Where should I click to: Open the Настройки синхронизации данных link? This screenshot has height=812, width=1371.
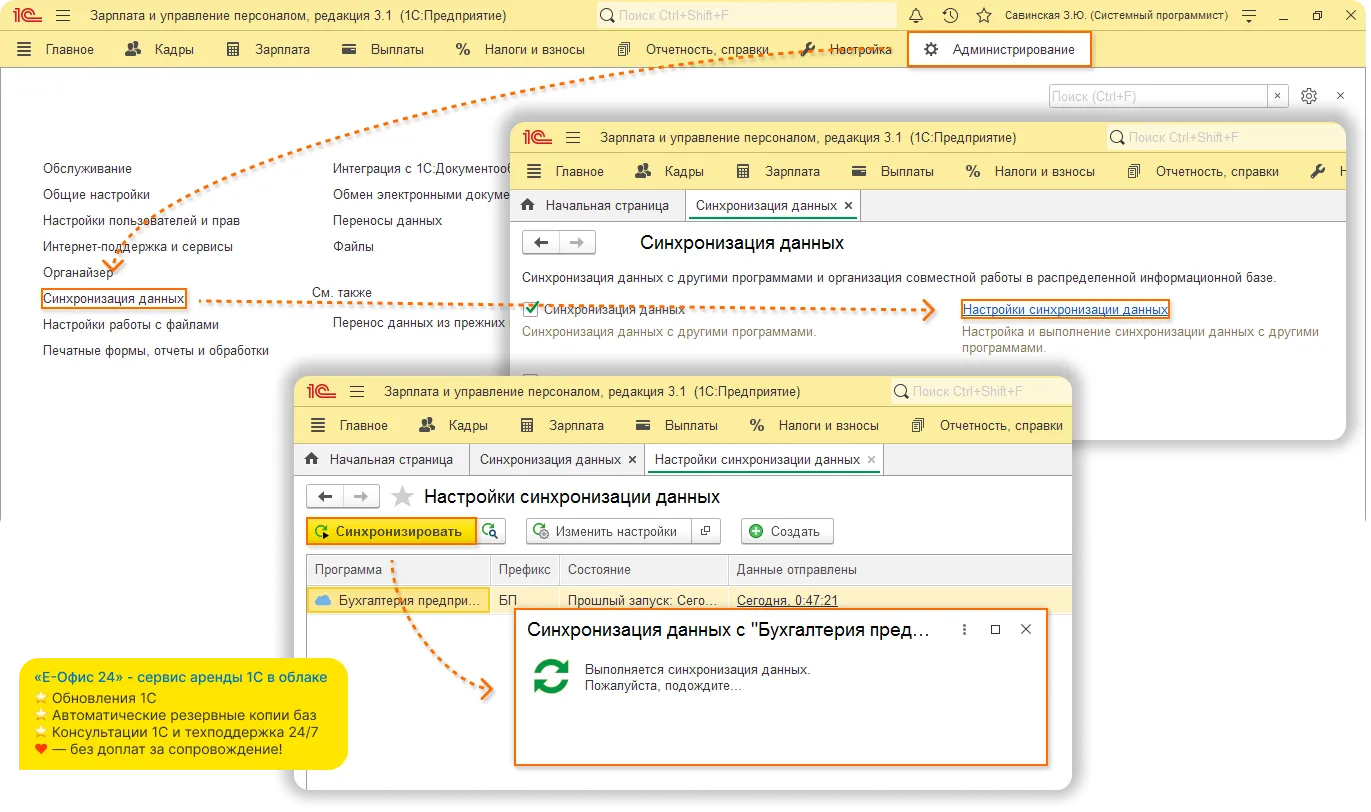coord(1065,310)
